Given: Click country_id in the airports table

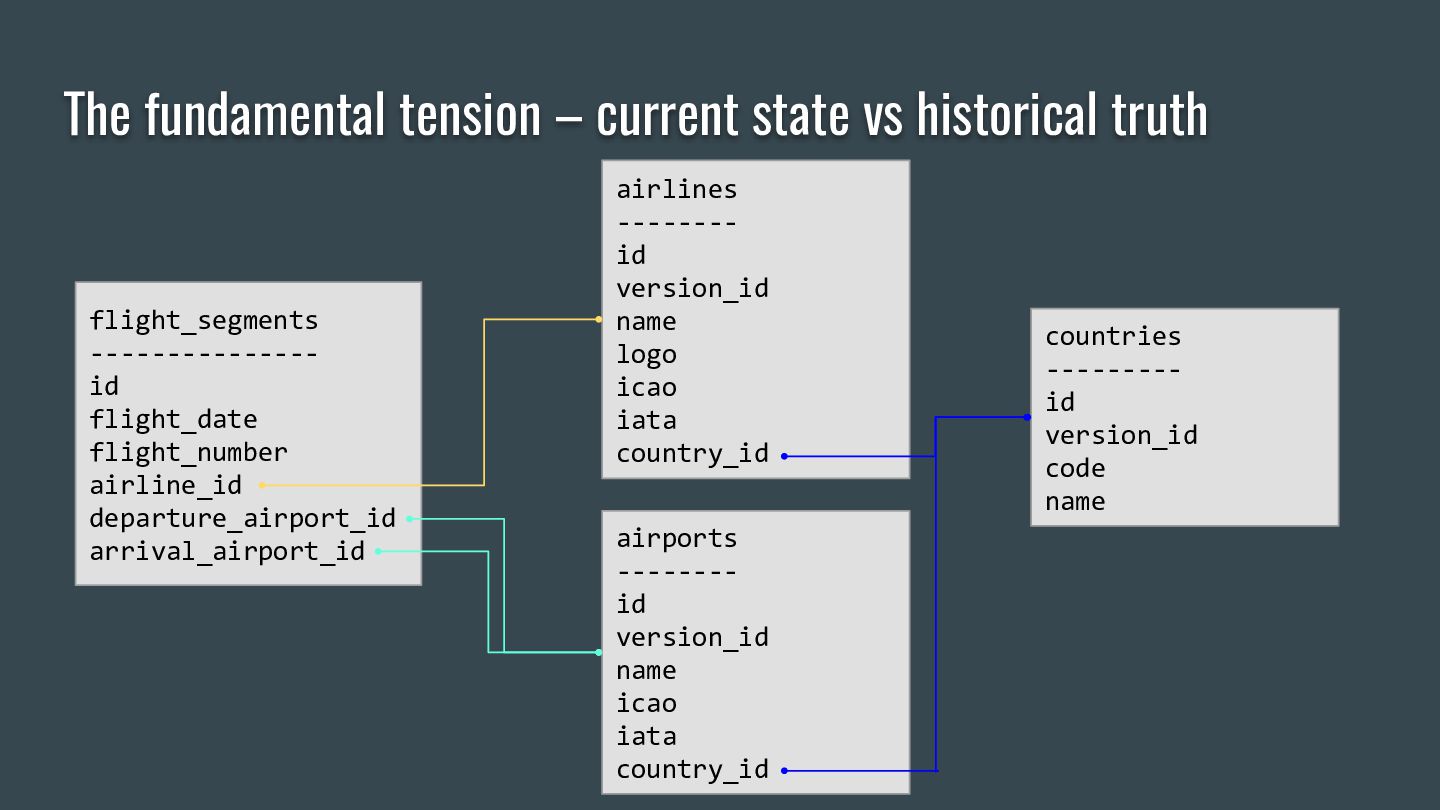Looking at the screenshot, I should pyautogui.click(x=693, y=770).
